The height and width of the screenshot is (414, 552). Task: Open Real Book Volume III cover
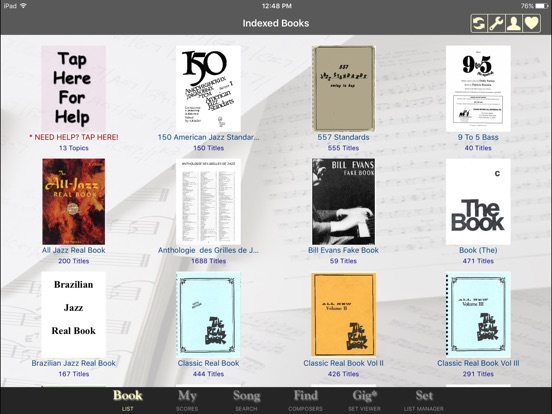(478, 314)
